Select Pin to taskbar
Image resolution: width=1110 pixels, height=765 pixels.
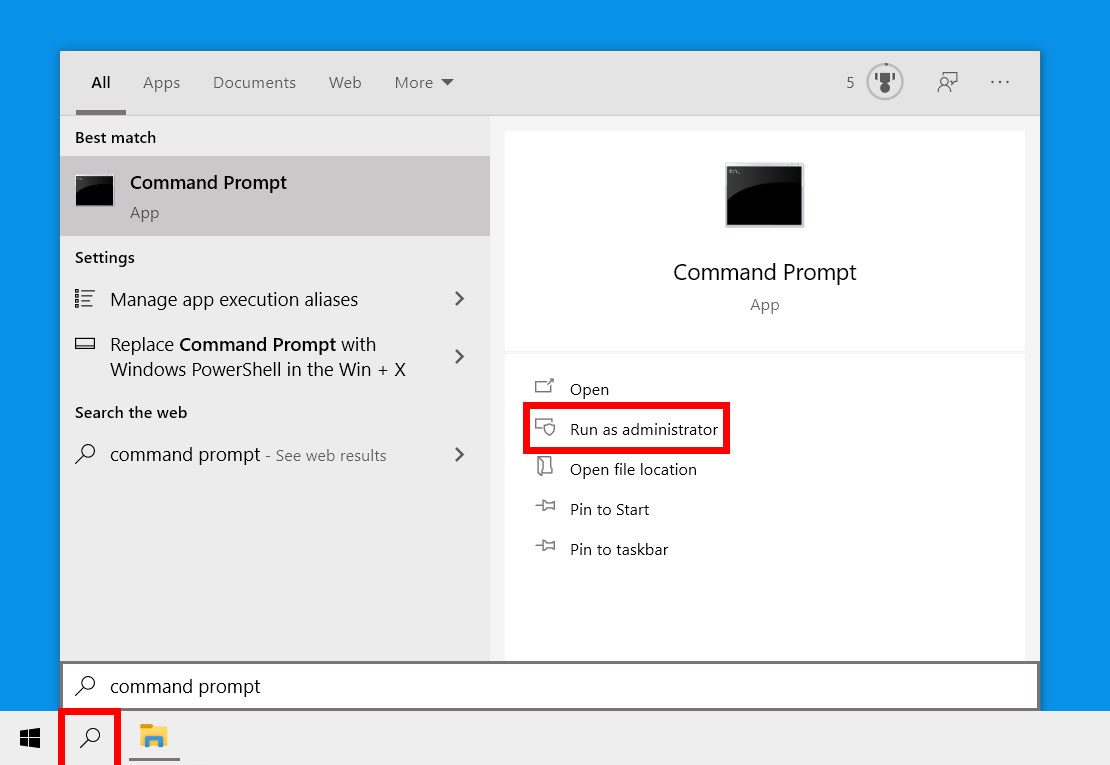[x=619, y=549]
